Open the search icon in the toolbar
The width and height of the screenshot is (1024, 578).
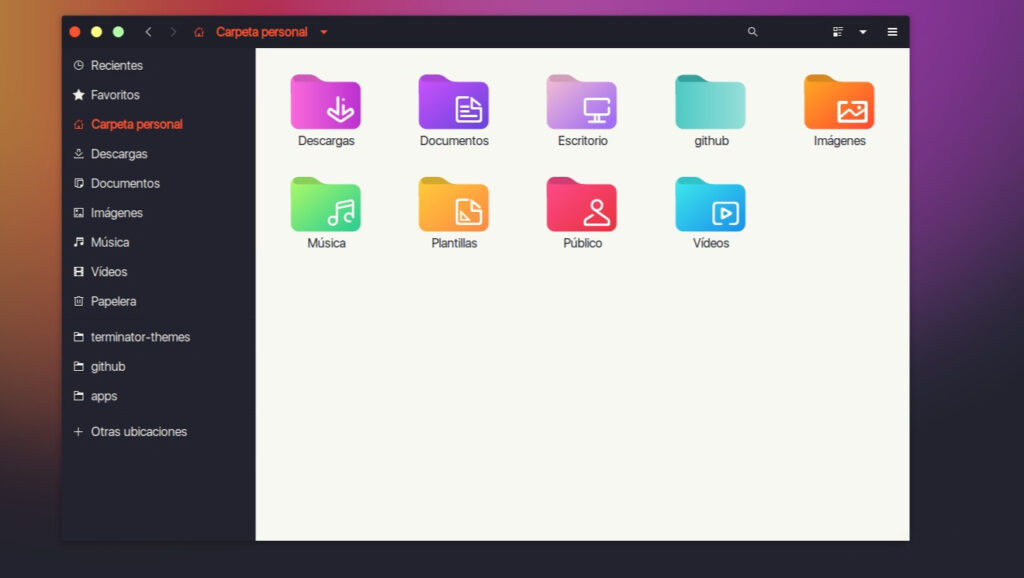[752, 31]
